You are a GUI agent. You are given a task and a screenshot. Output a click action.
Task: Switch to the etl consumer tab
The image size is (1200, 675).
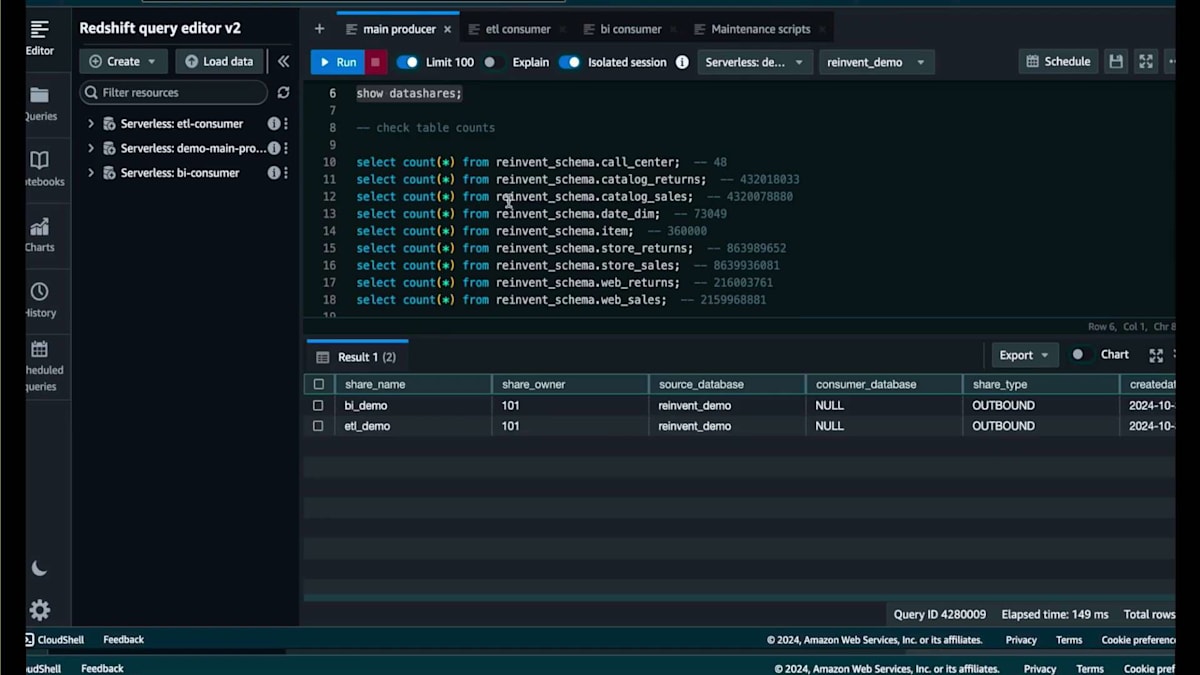[517, 30]
